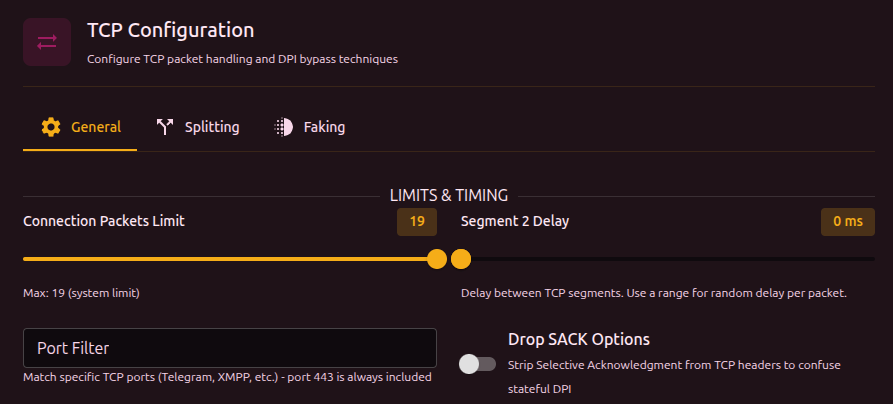Click the Connection Packets Limit slider handle
Viewport: 893px width, 404px height.
[x=437, y=259]
